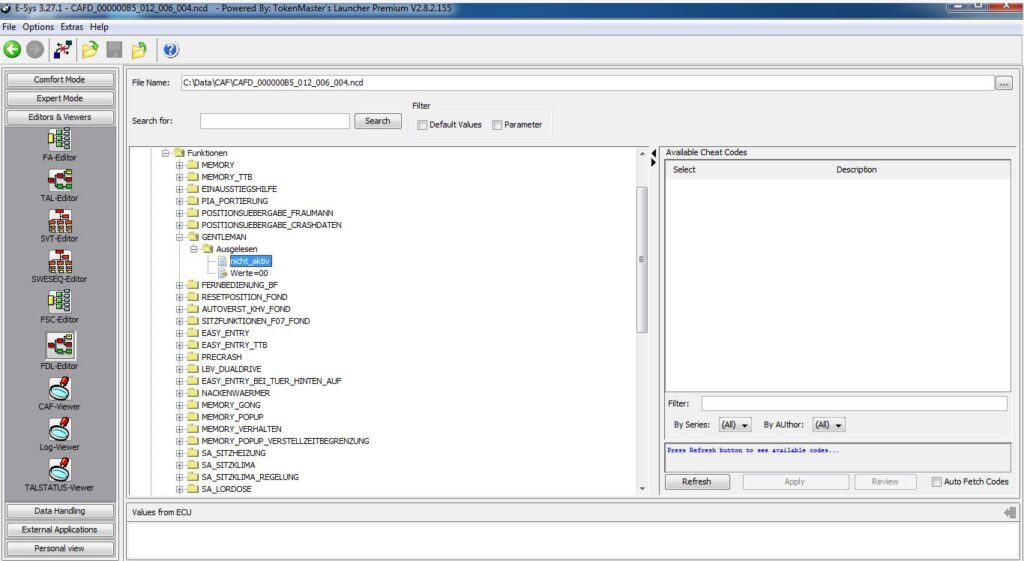Viewport: 1024px width, 561px height.
Task: Click the blue help question mark icon
Action: [x=170, y=49]
